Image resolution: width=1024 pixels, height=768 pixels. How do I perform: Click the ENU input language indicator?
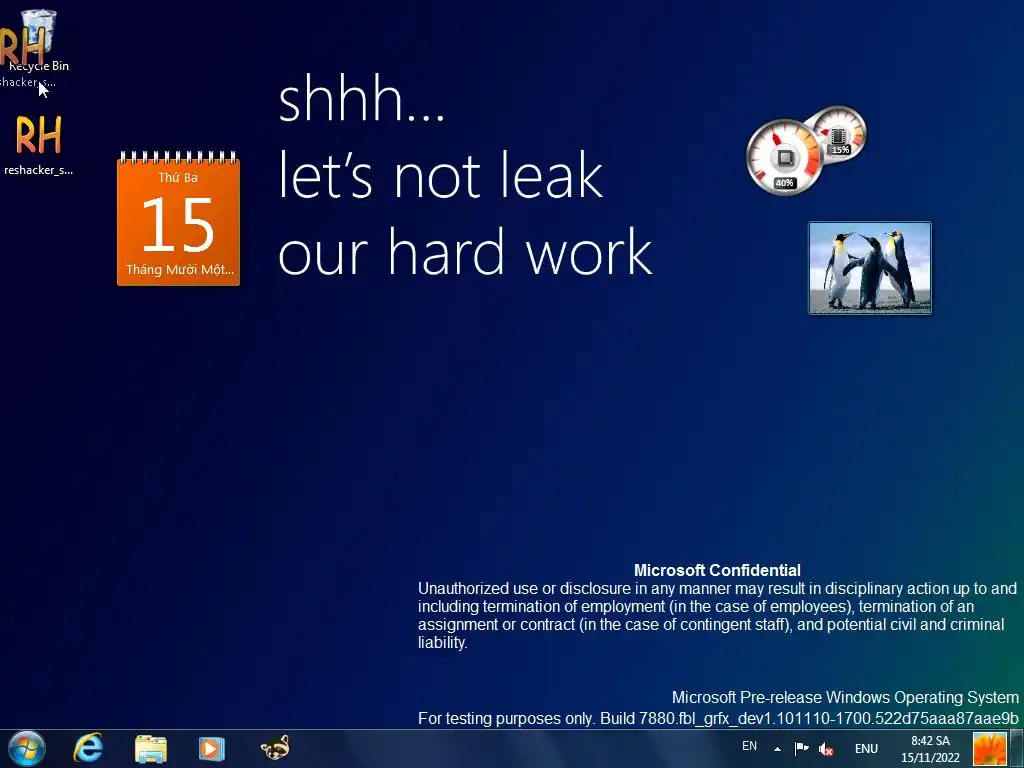(x=866, y=749)
